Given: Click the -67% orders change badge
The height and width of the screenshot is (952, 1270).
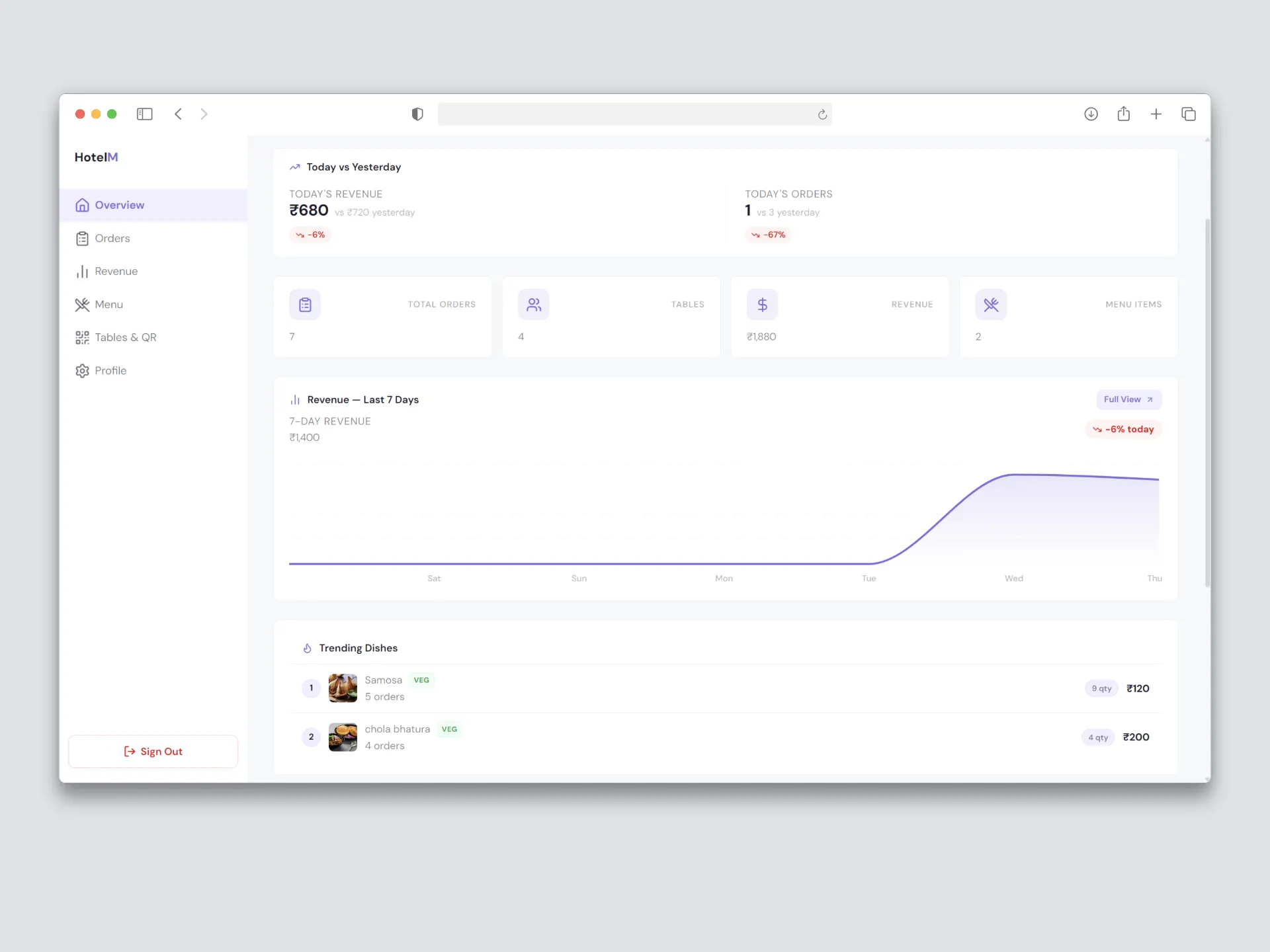Looking at the screenshot, I should pyautogui.click(x=768, y=235).
